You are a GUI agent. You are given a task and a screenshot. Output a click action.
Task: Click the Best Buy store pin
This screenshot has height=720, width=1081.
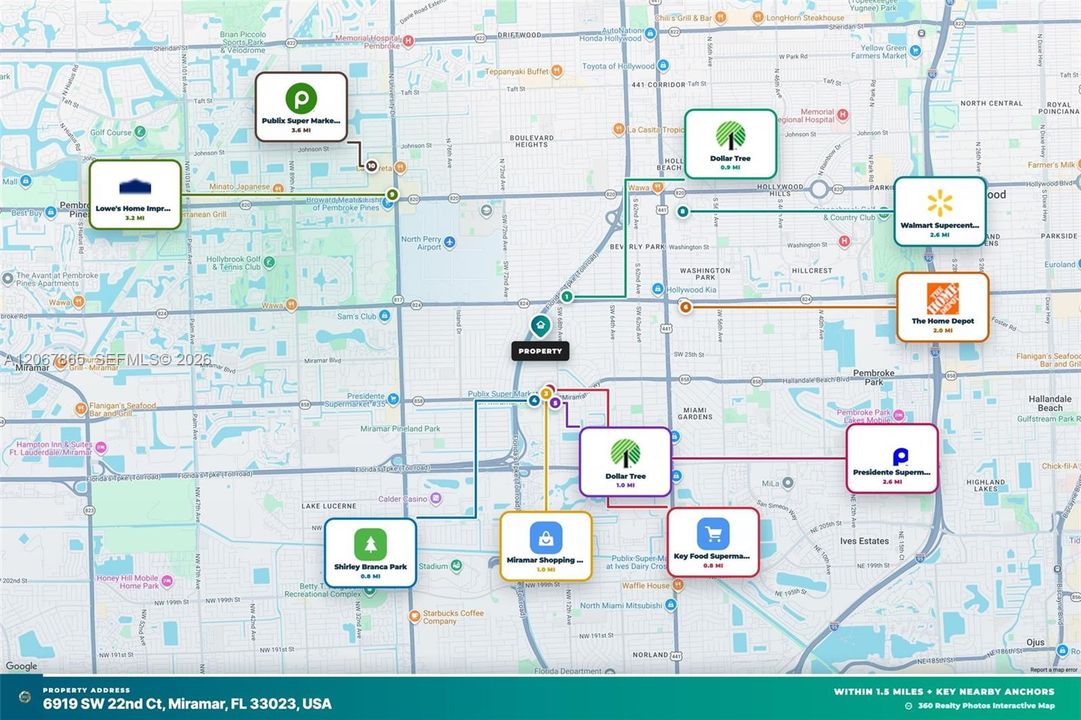coord(50,212)
